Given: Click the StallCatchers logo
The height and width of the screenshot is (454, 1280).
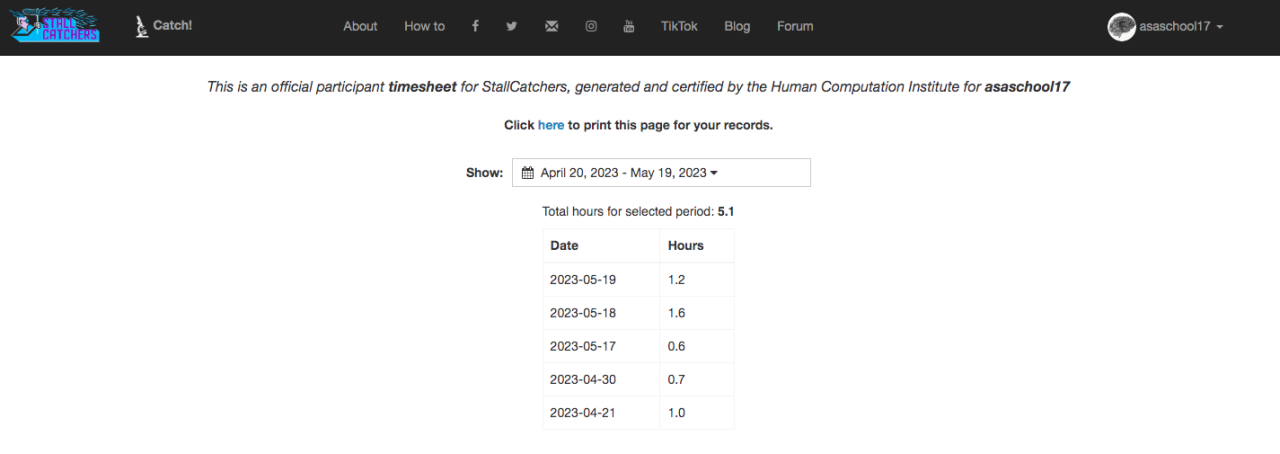Looking at the screenshot, I should (x=55, y=26).
